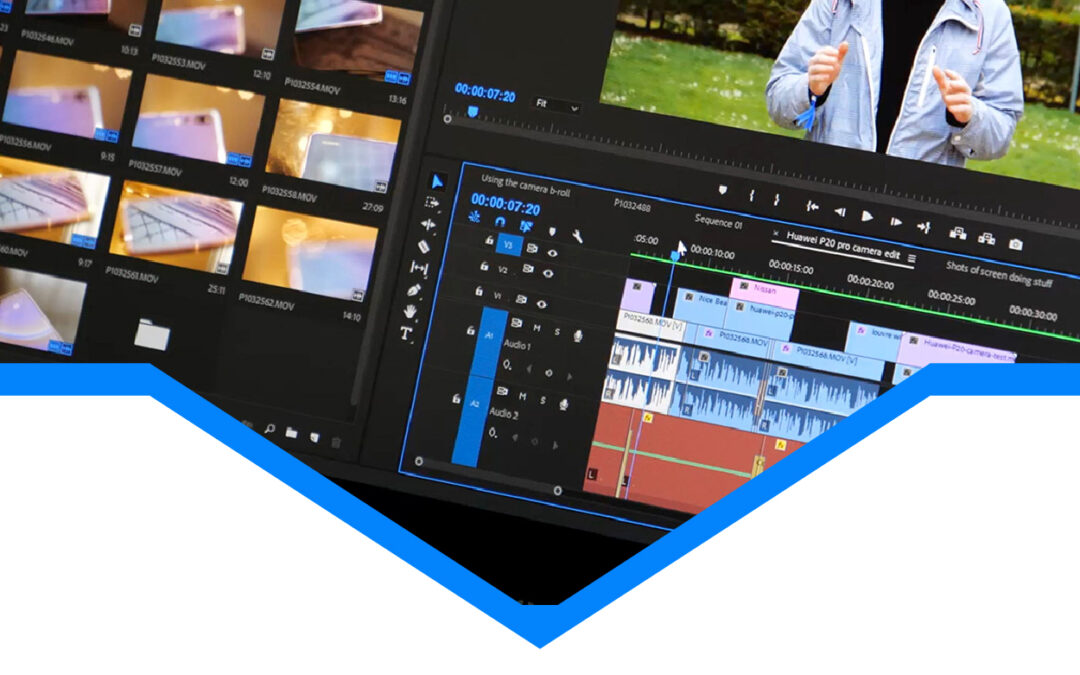Select the Slip tool
The width and height of the screenshot is (1080, 675).
(419, 267)
